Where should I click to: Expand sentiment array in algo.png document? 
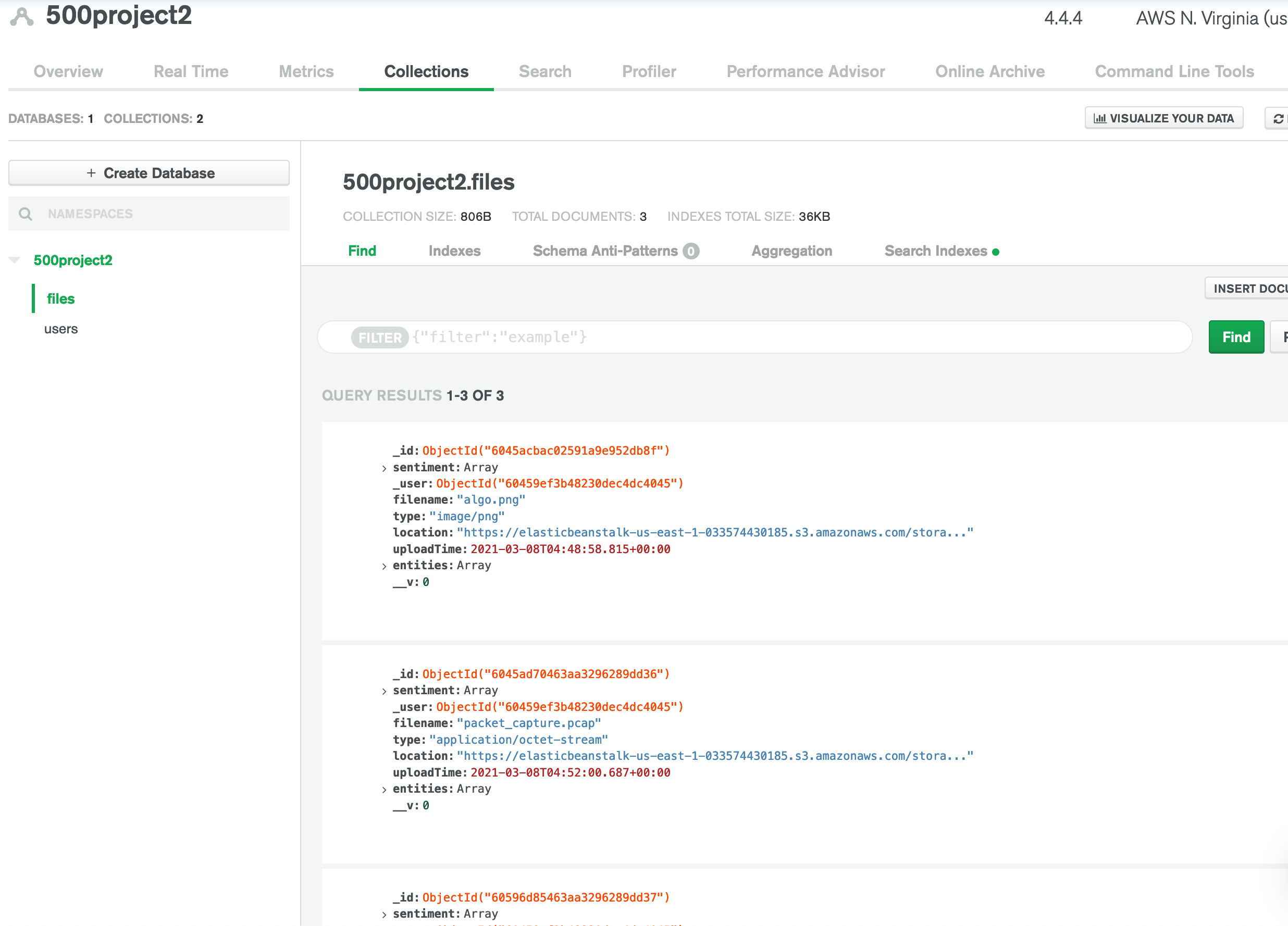(385, 468)
